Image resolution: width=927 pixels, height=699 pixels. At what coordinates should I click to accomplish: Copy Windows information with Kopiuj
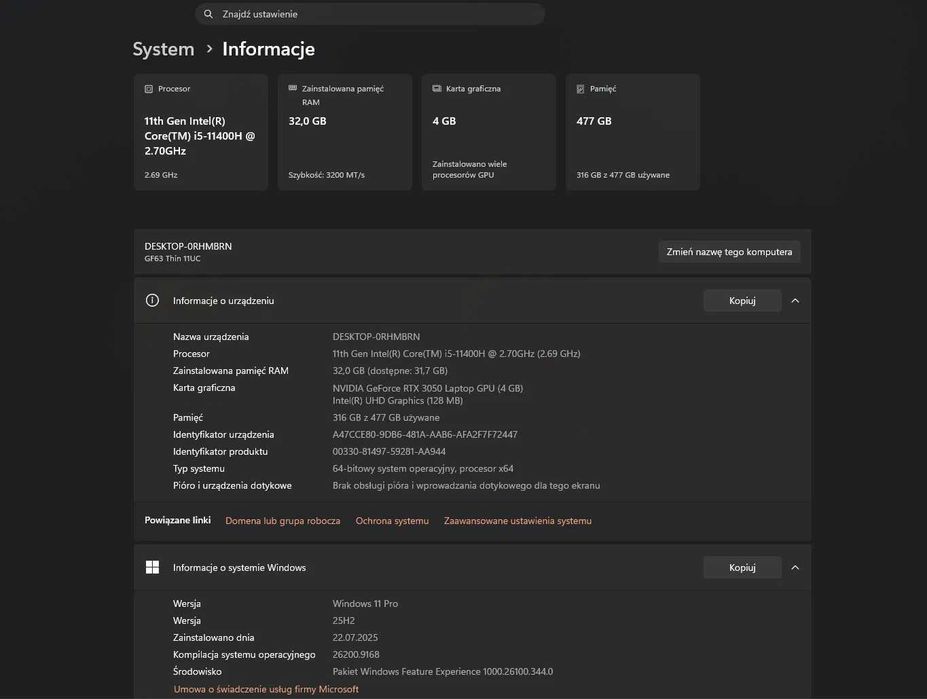[x=742, y=567]
